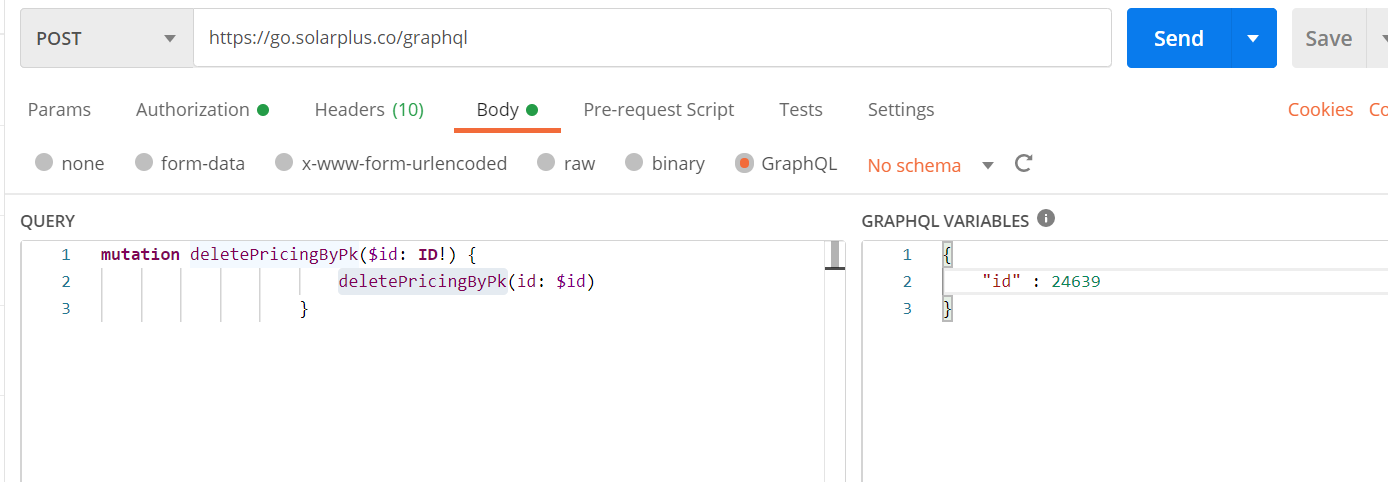Choose x-www-form-urlencoded body type
This screenshot has height=482, width=1388.
click(285, 163)
